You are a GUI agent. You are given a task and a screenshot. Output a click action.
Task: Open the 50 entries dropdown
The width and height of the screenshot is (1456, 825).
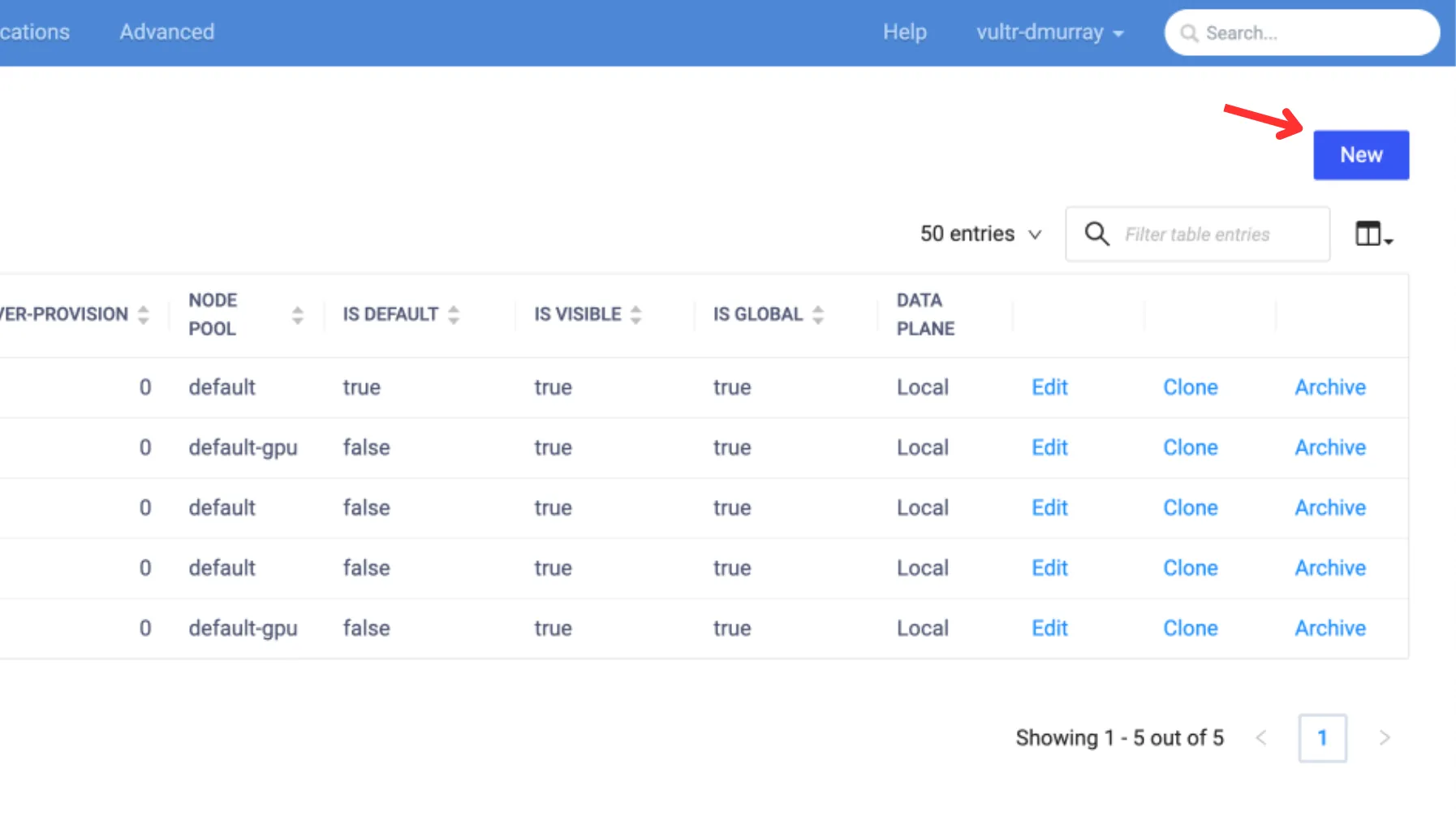click(x=980, y=234)
